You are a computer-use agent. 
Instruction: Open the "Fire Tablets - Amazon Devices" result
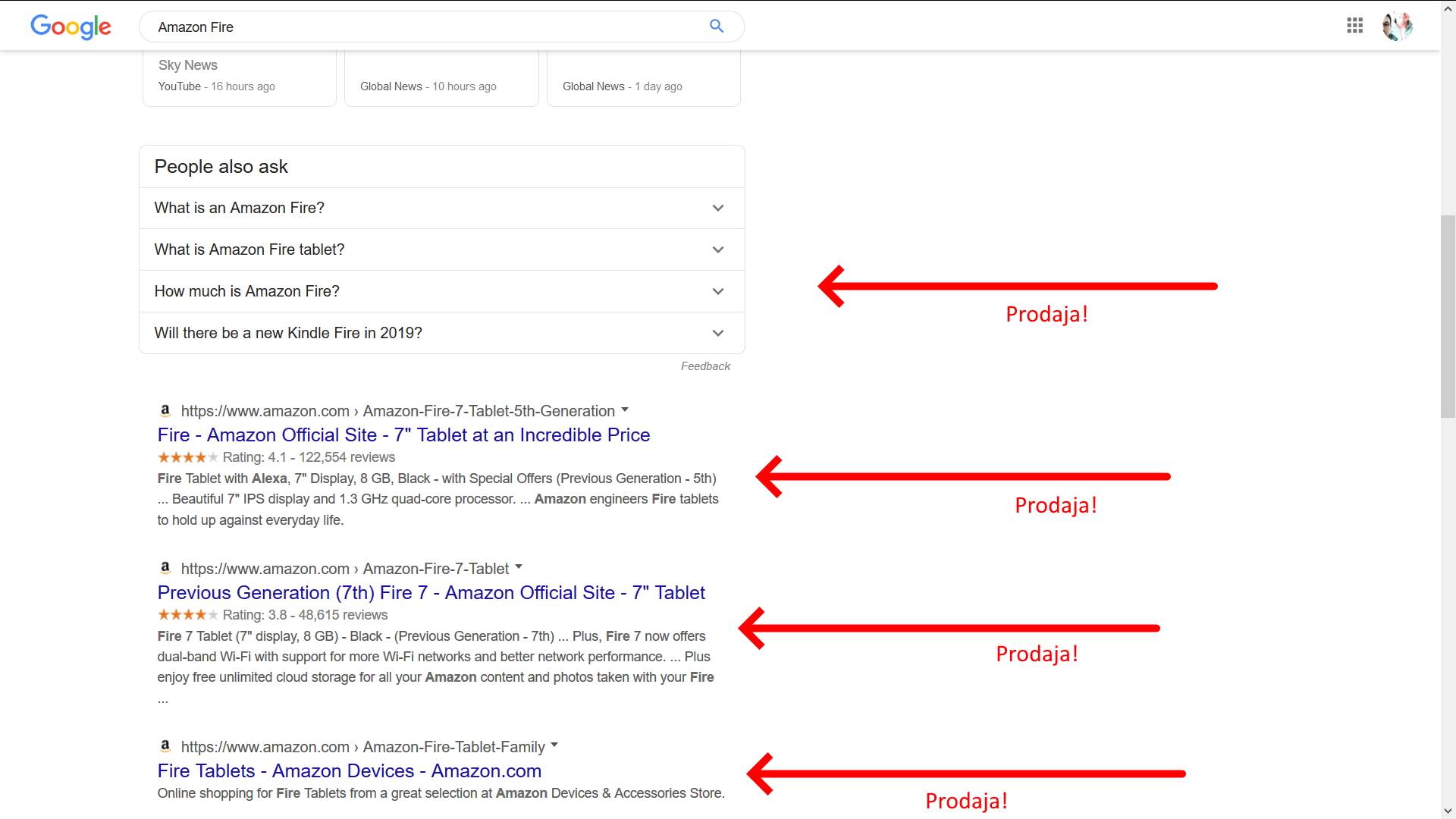349,770
